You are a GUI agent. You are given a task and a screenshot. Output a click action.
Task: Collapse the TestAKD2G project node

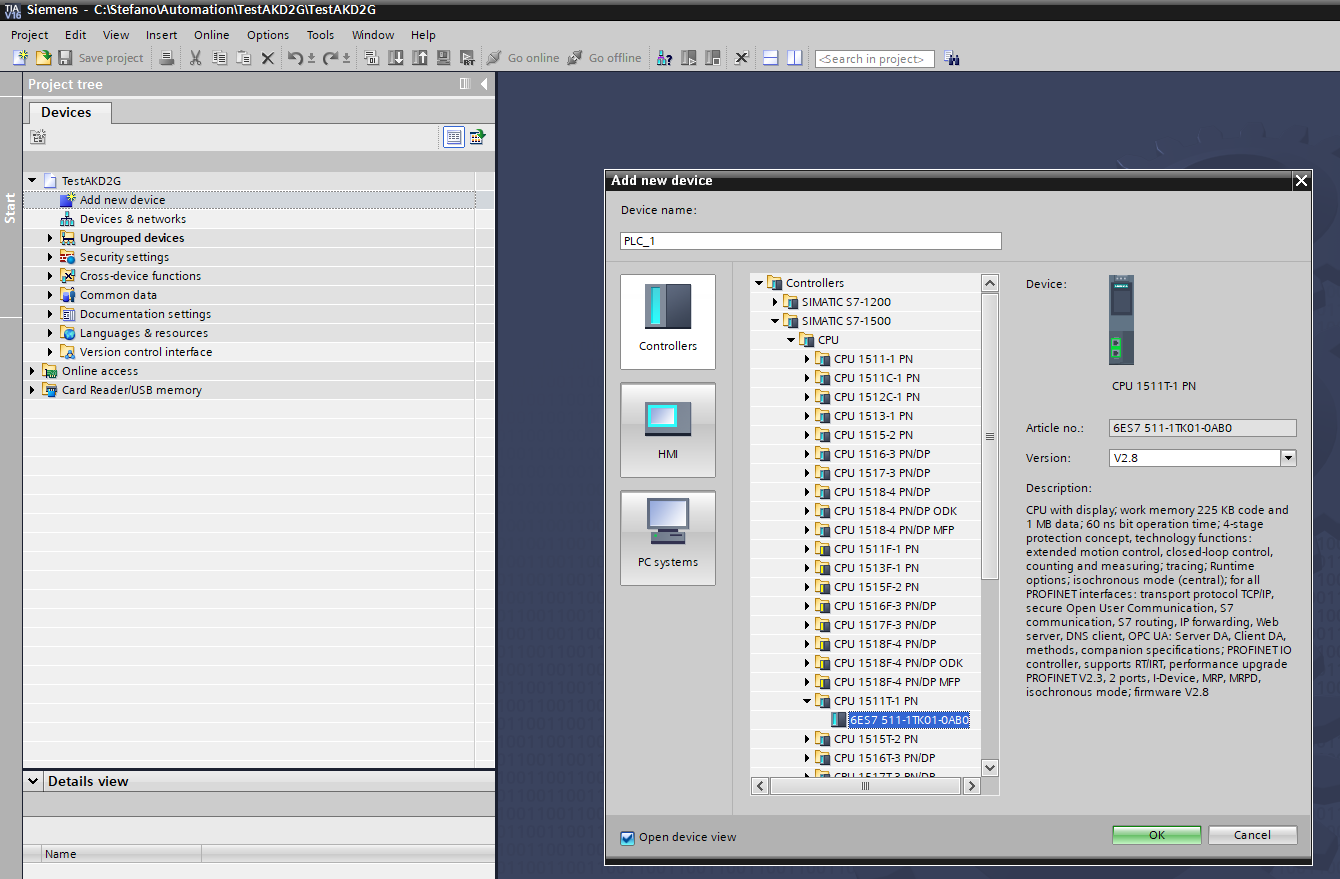click(x=32, y=181)
